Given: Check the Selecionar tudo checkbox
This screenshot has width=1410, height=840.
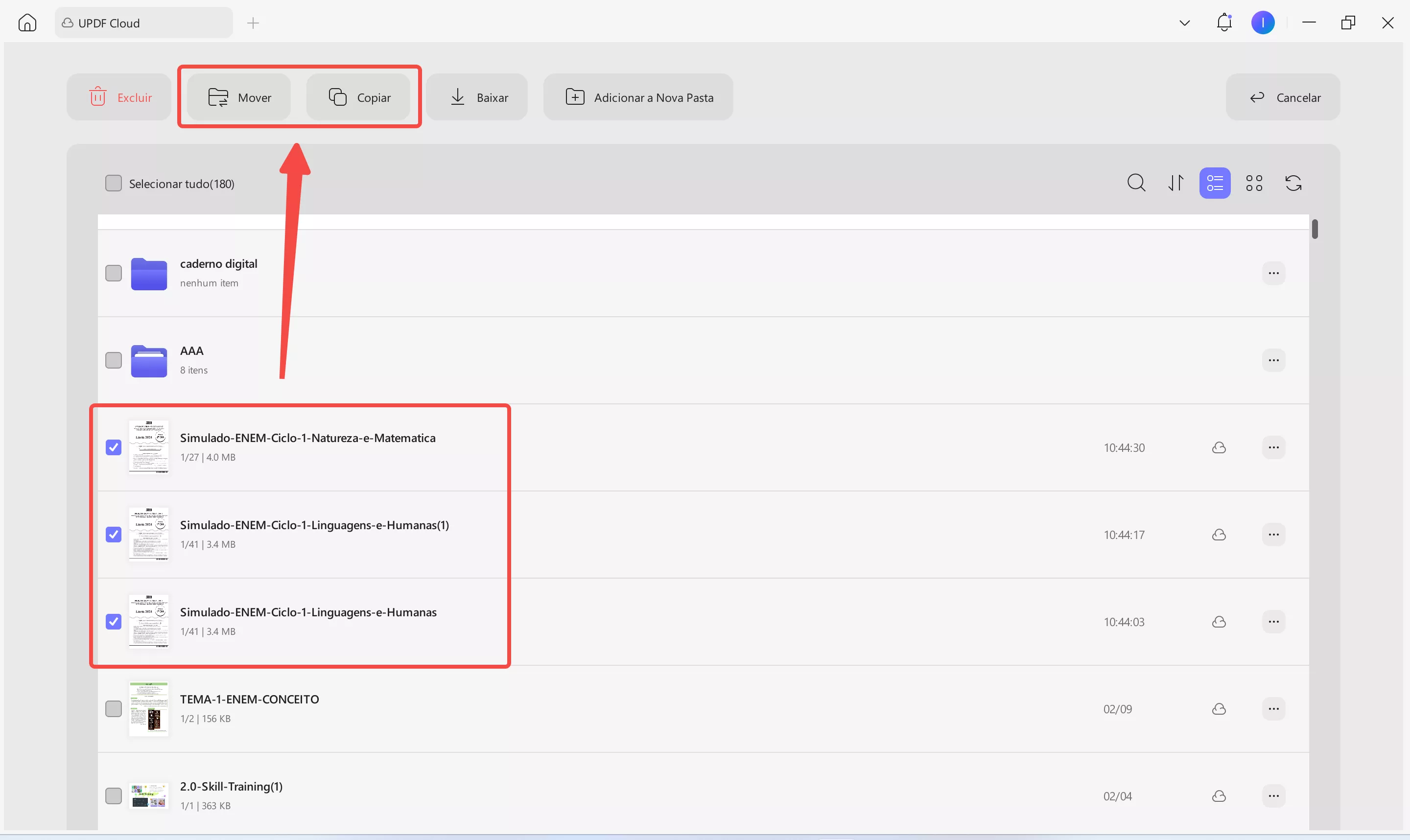Looking at the screenshot, I should click(114, 184).
